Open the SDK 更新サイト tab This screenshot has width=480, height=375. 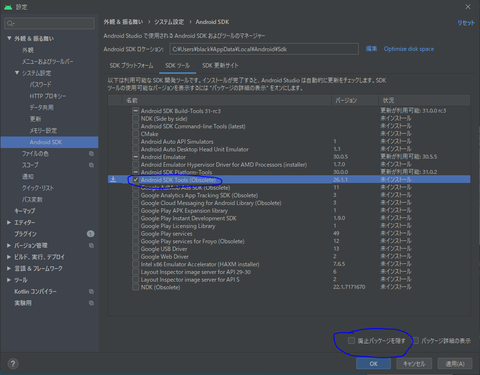pos(220,66)
